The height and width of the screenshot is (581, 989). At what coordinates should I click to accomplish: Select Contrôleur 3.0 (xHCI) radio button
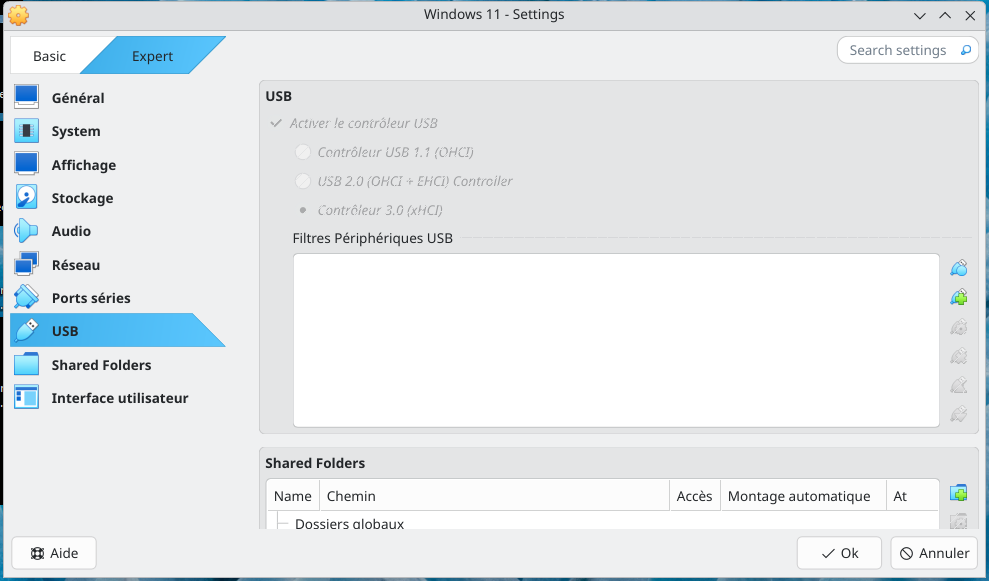[x=303, y=211]
